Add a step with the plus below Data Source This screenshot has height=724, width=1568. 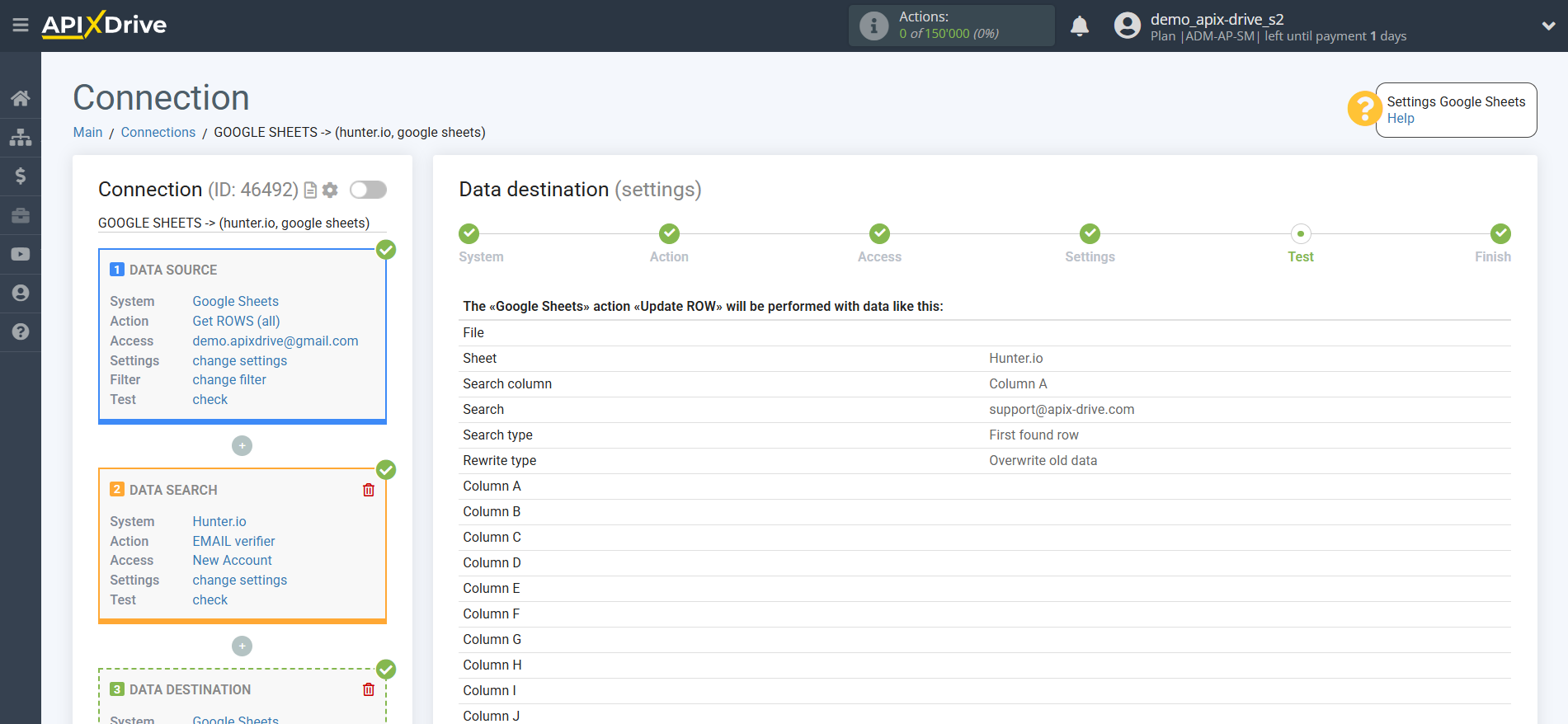pos(242,446)
